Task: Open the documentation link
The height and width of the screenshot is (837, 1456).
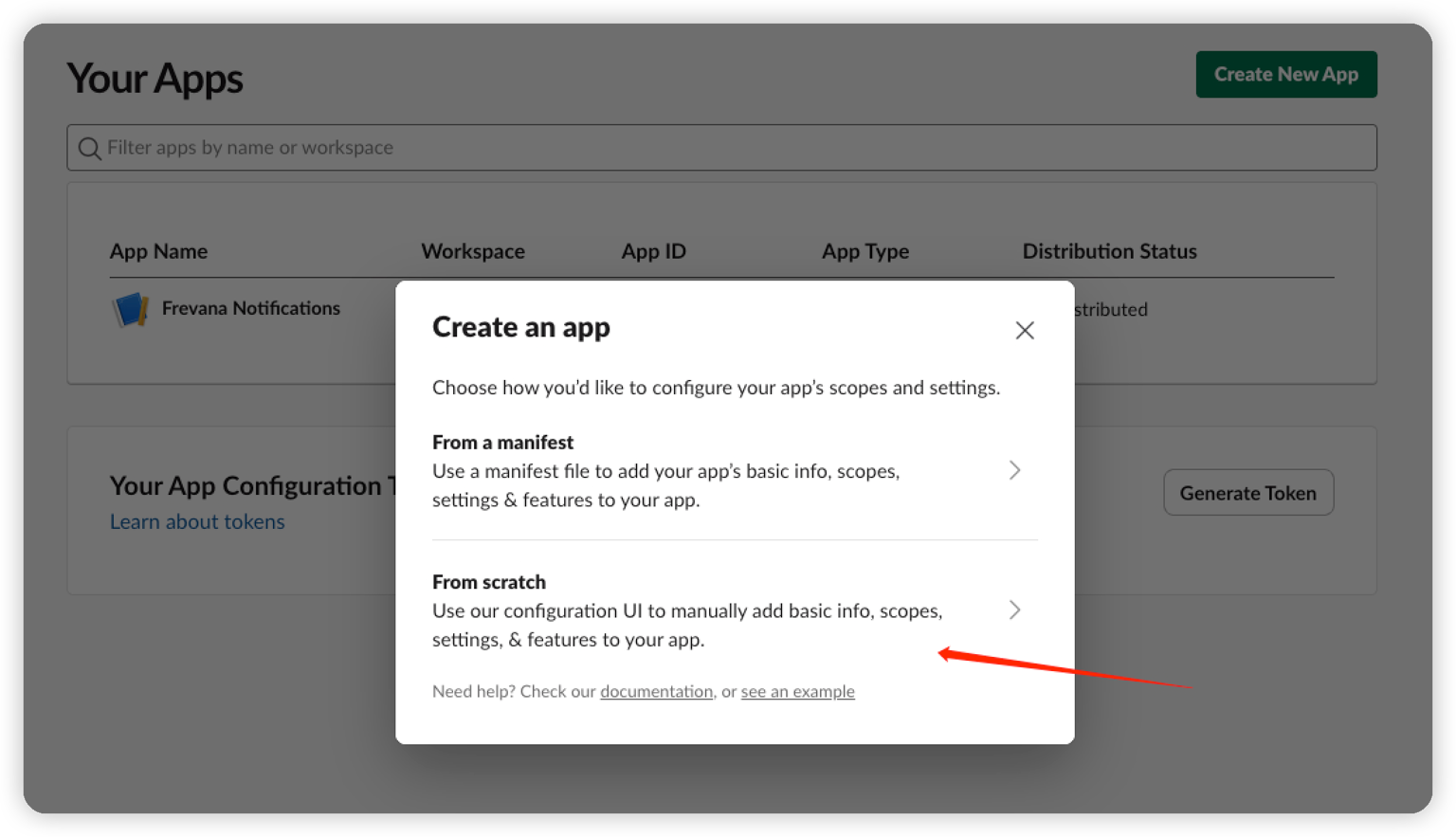Action: click(x=656, y=692)
